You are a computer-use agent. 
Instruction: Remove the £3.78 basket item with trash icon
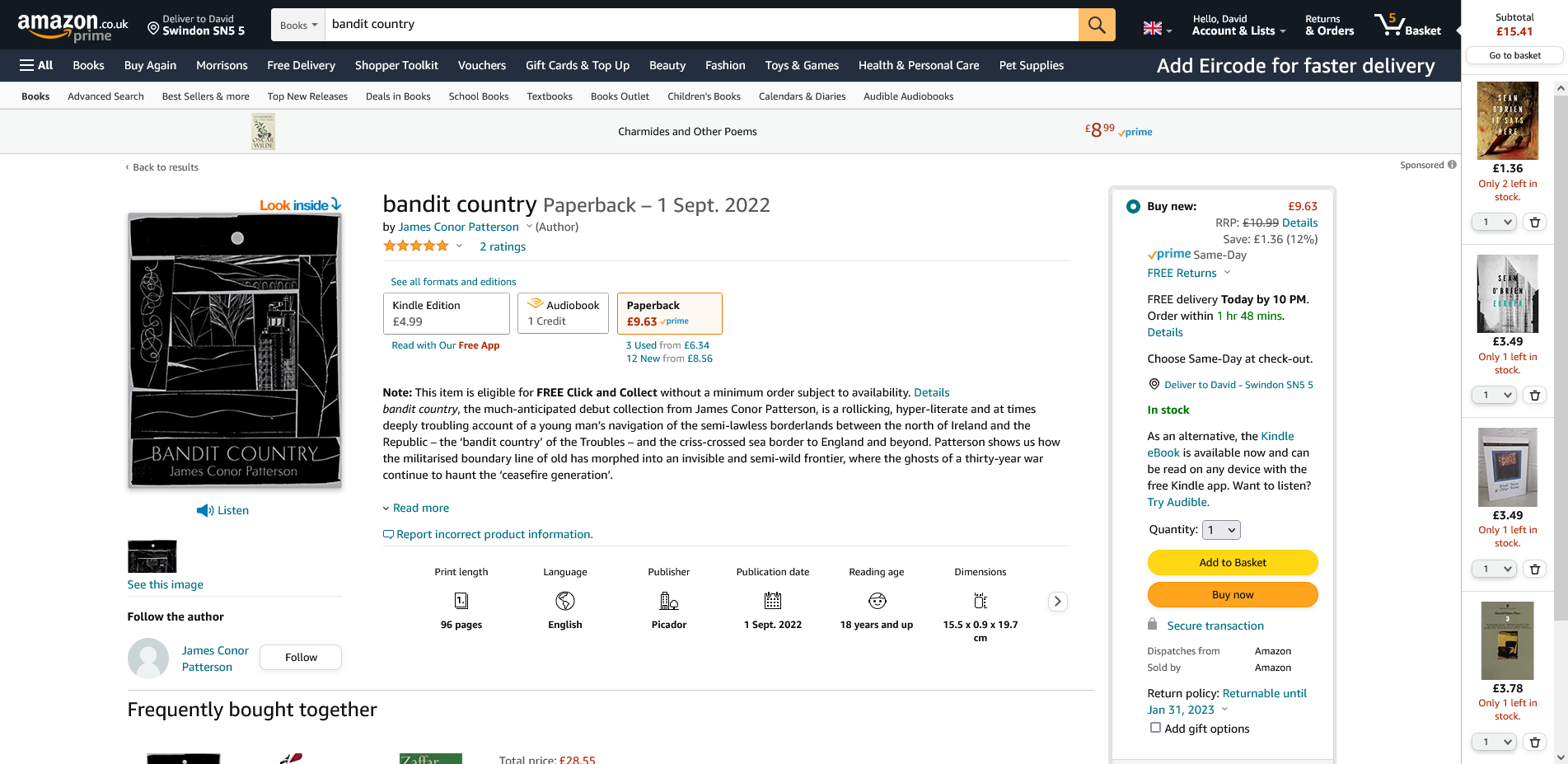click(x=1534, y=742)
